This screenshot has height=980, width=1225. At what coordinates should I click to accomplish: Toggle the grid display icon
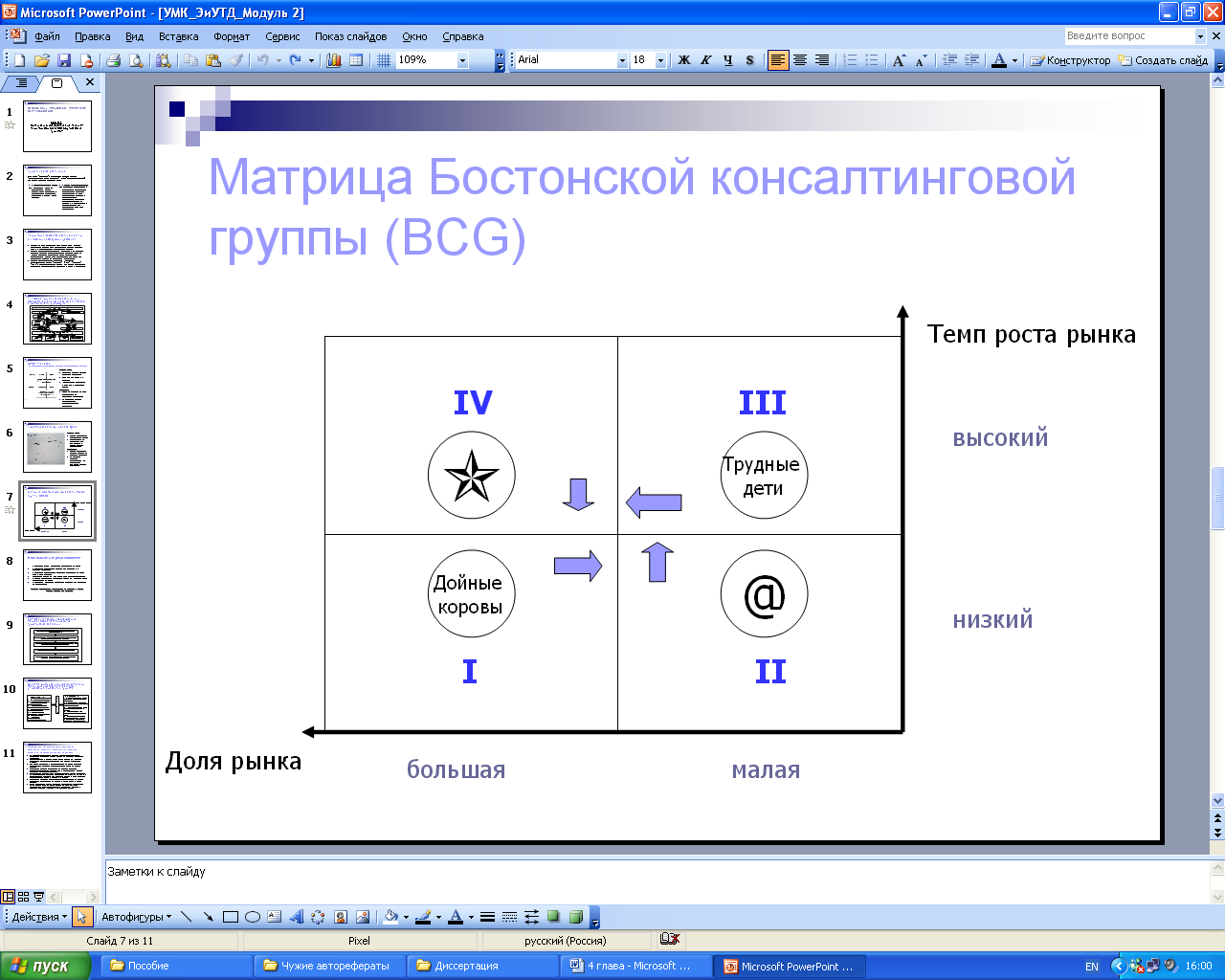point(384,60)
